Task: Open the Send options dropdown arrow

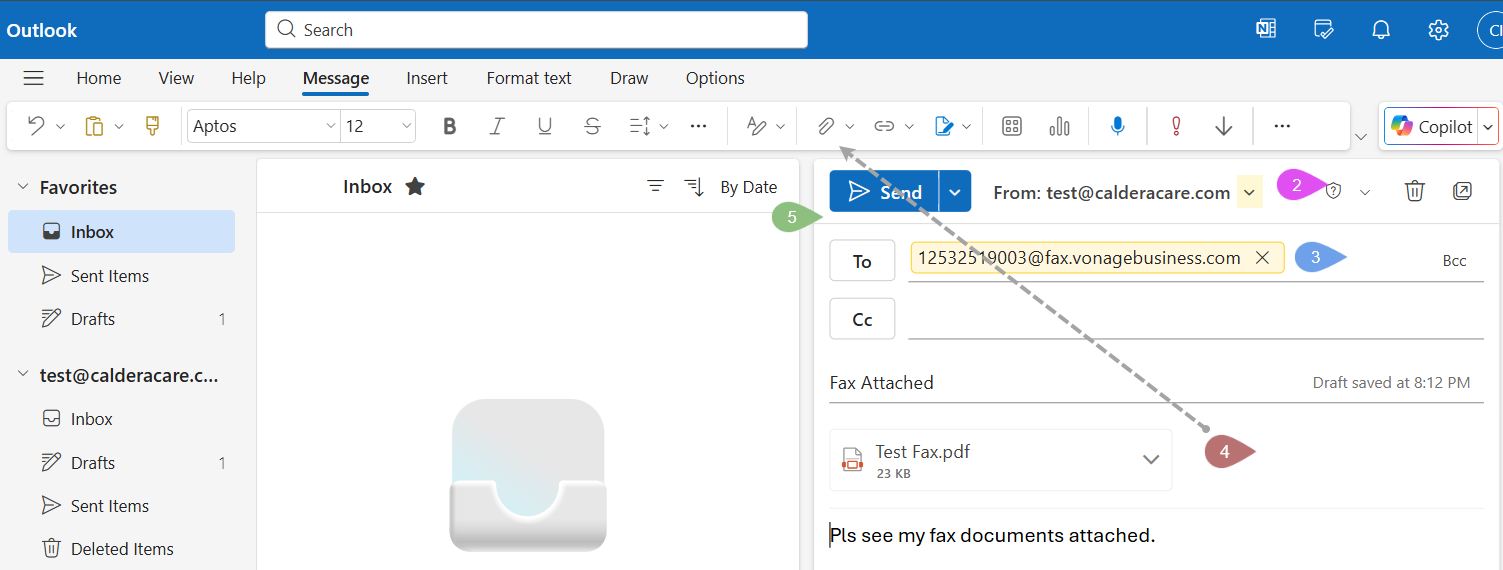Action: (955, 192)
